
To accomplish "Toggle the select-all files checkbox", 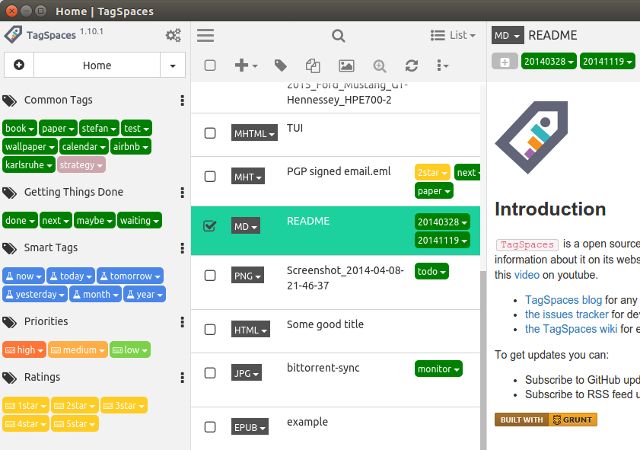I will coord(210,65).
